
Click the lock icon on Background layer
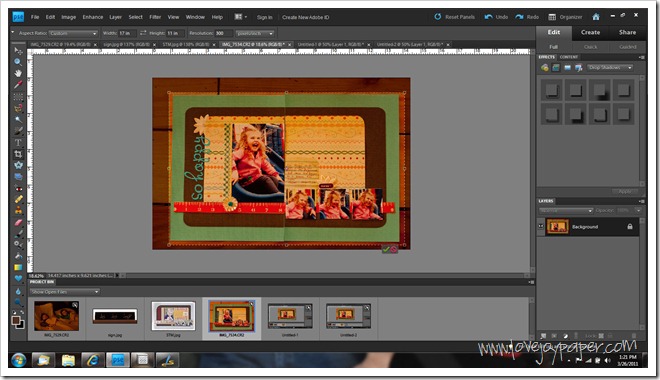630,227
